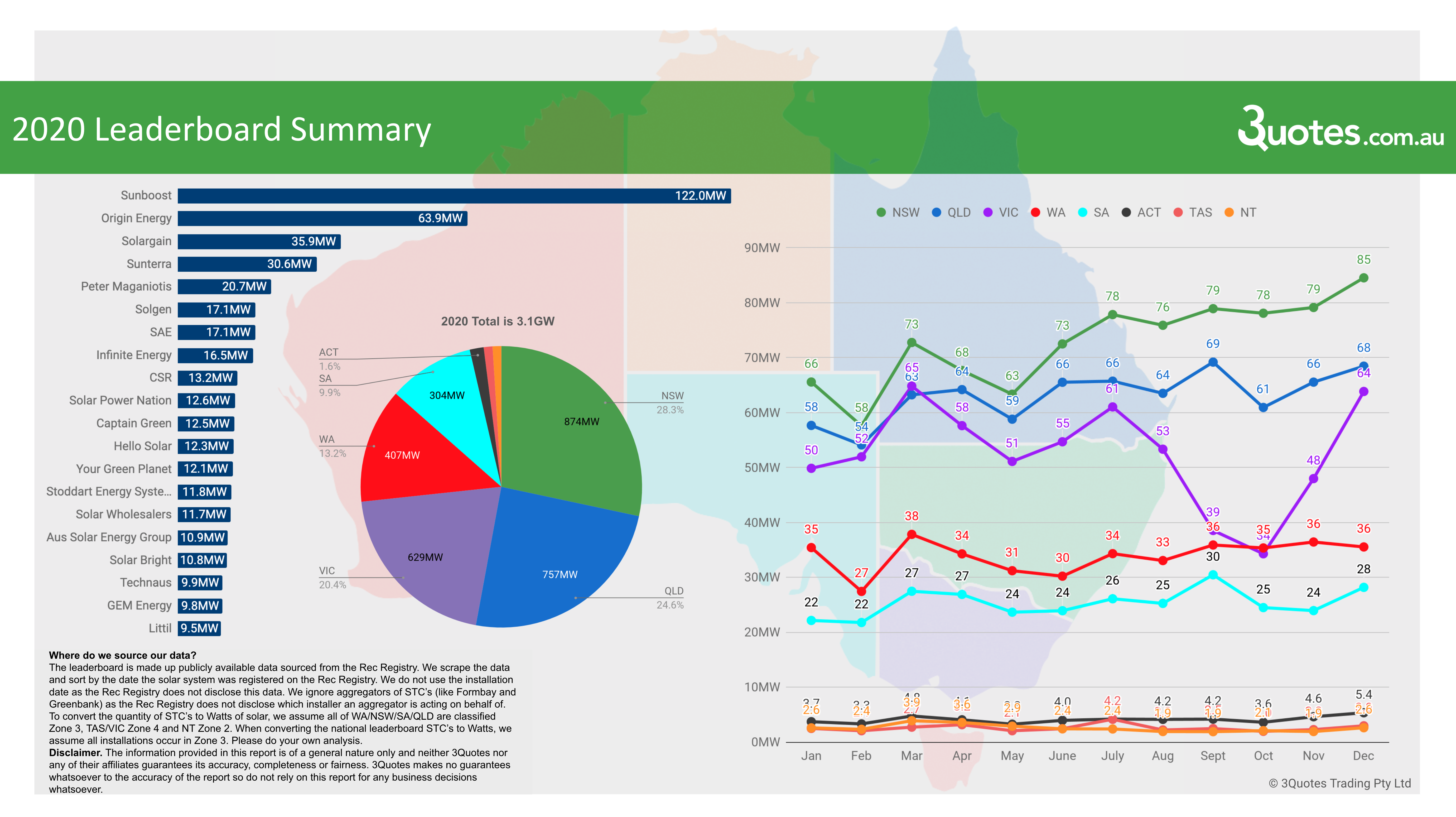Select the Origin Energy 63.9MW bar
The width and height of the screenshot is (1456, 817).
click(x=323, y=218)
